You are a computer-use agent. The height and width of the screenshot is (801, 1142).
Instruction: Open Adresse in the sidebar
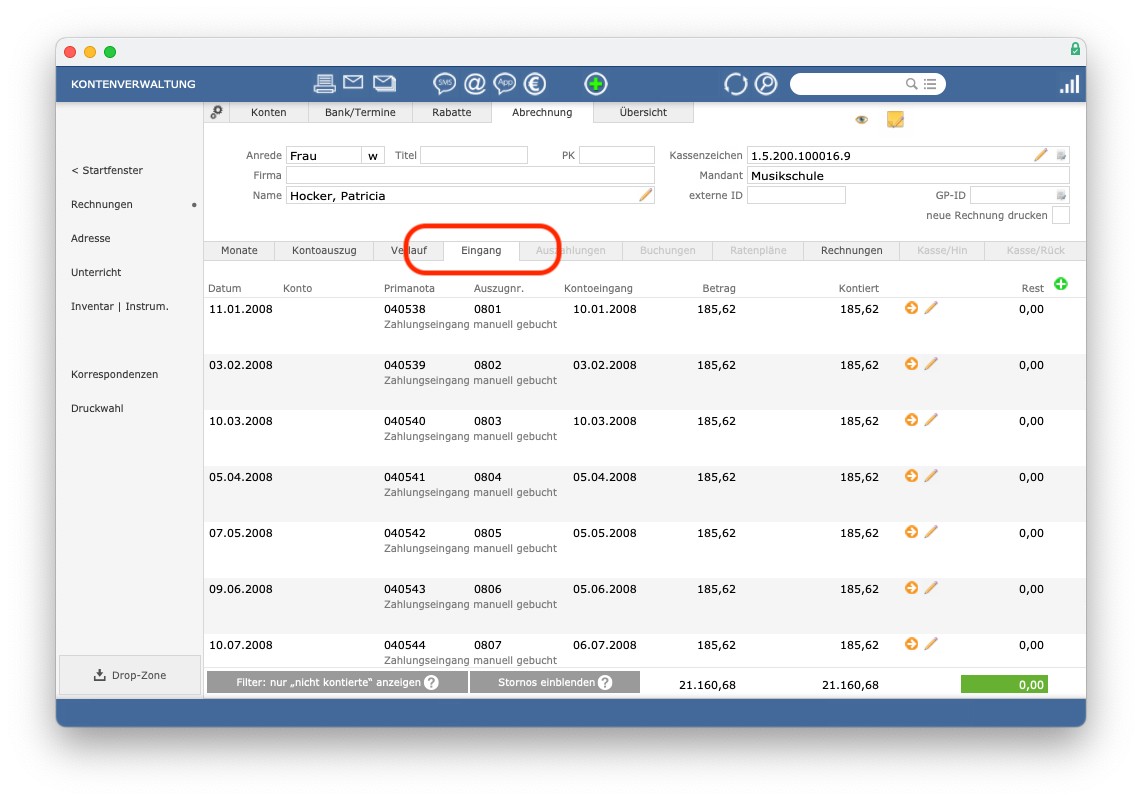[91, 238]
